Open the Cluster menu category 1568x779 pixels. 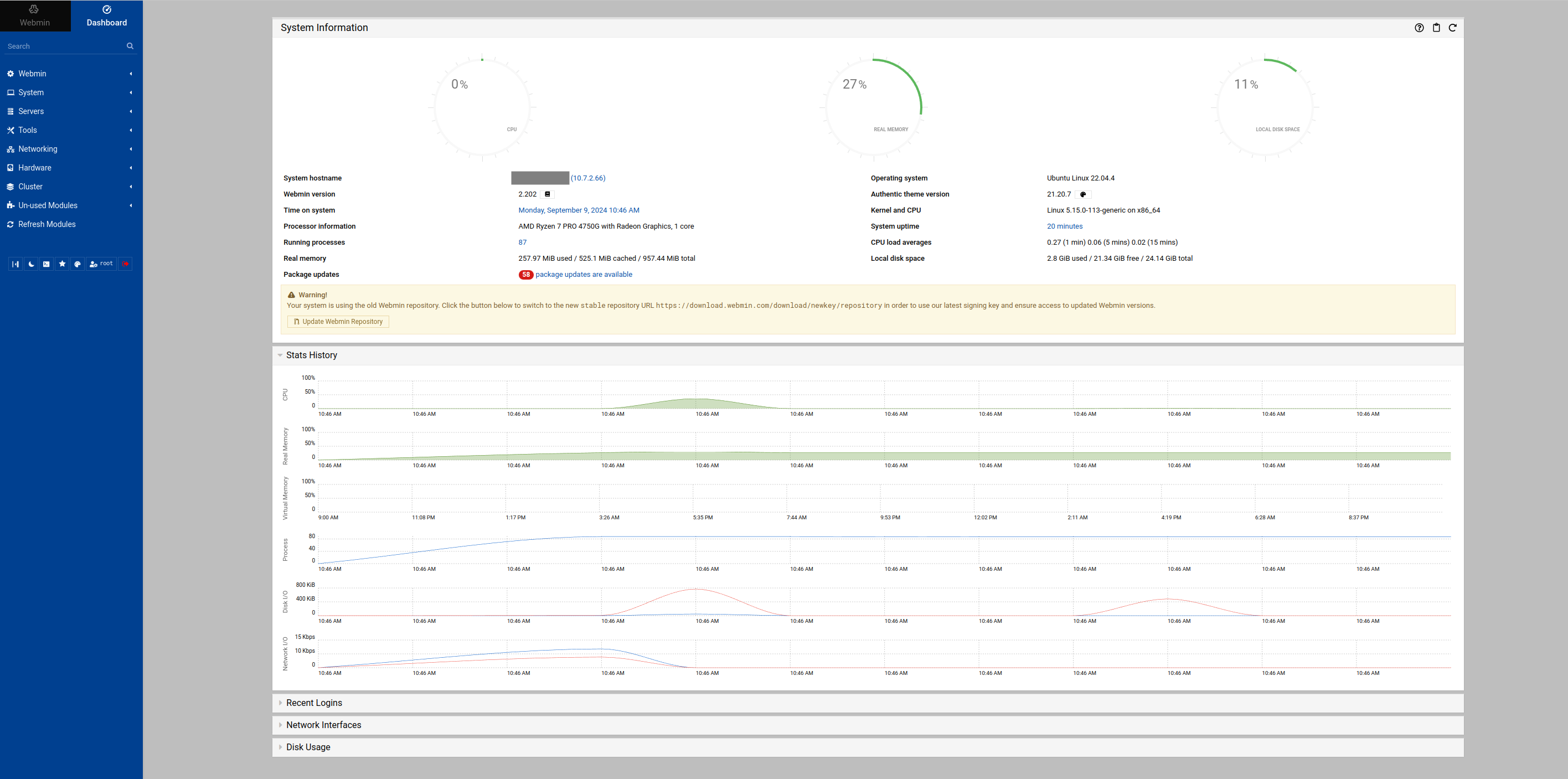pos(71,187)
